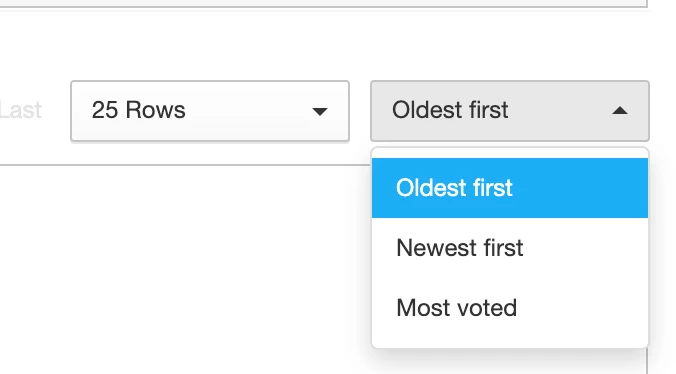This screenshot has width=676, height=374.
Task: Sort comments by newest first
Action: coord(510,248)
